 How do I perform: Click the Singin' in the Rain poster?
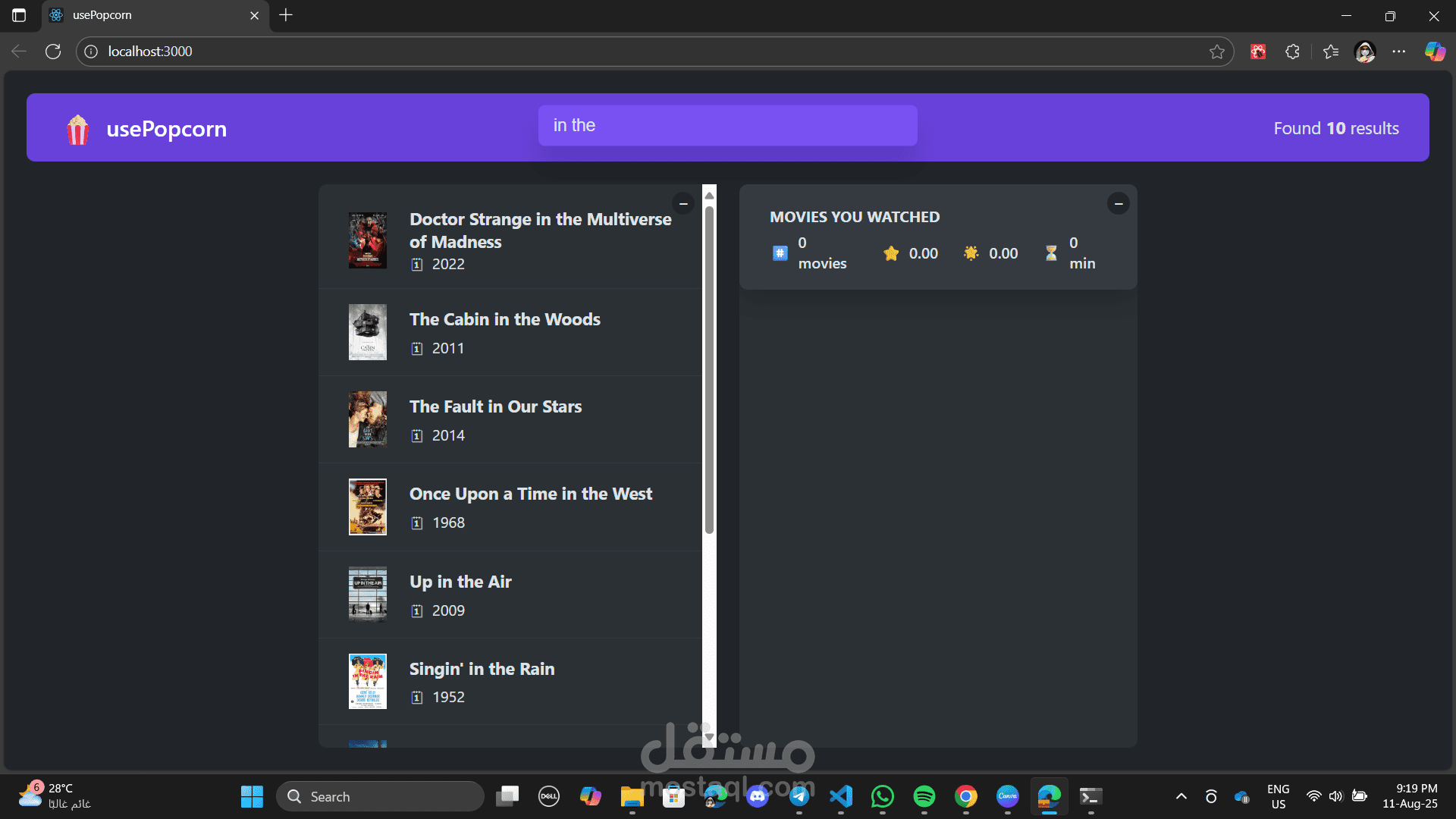[x=368, y=682]
